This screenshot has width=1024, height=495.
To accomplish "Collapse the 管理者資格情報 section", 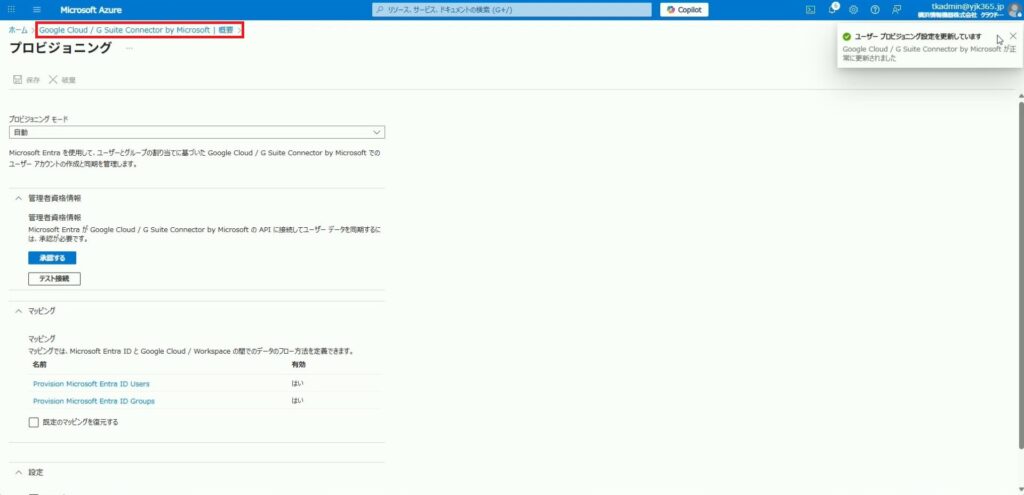I will (x=18, y=198).
